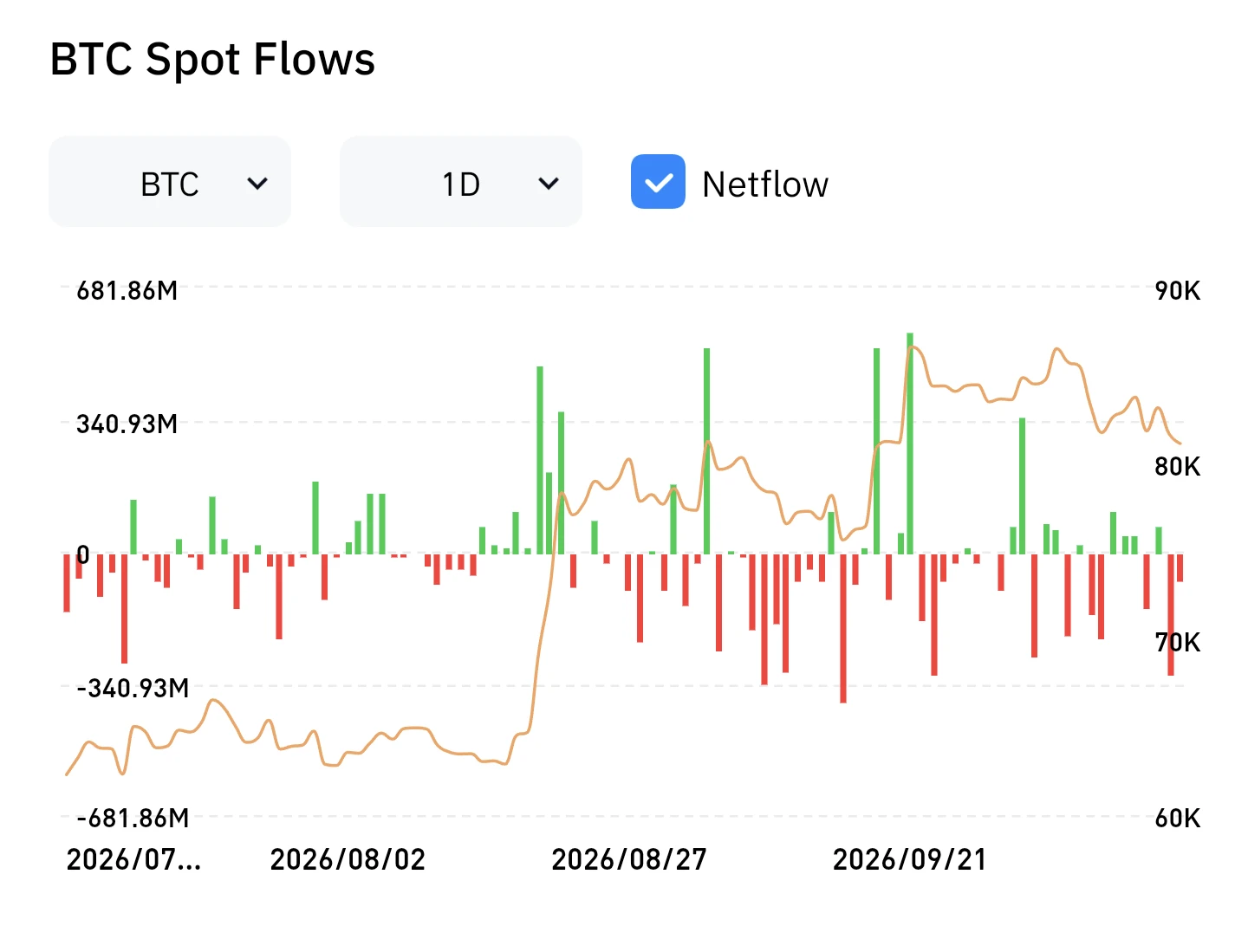Click the 80K price axis label

1177,466
